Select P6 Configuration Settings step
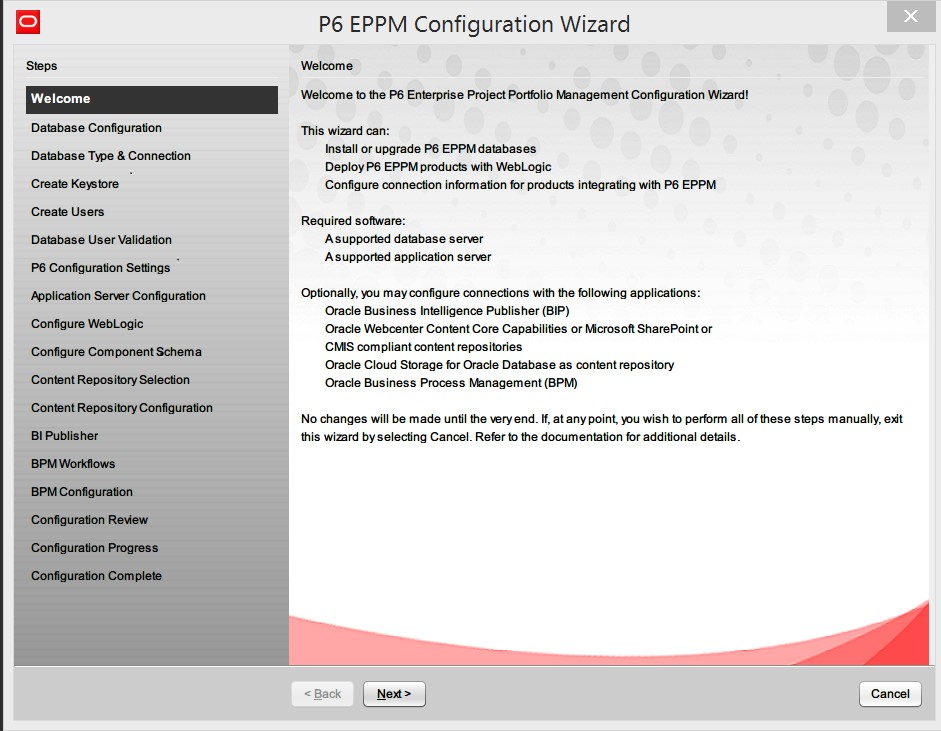This screenshot has width=941, height=731. 100,268
